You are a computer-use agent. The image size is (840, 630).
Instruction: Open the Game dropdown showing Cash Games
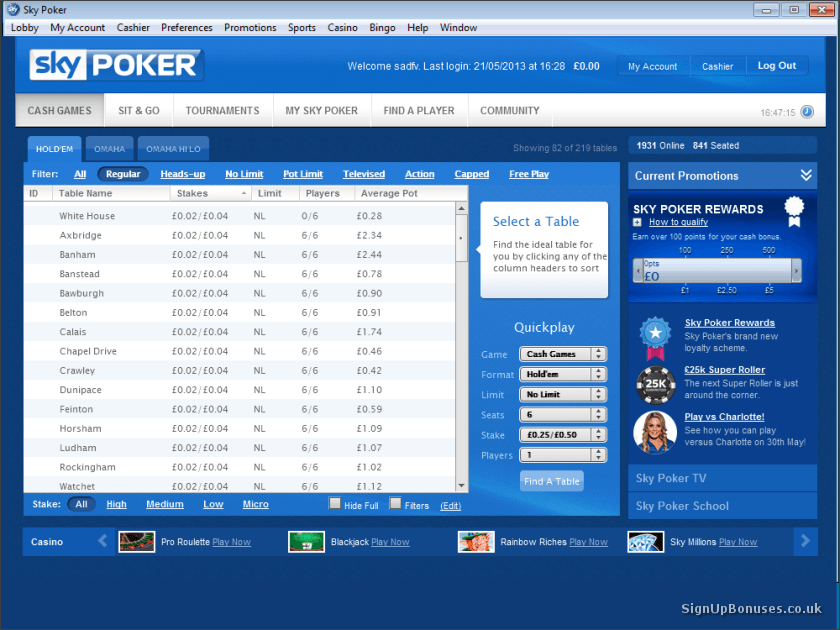(x=562, y=354)
